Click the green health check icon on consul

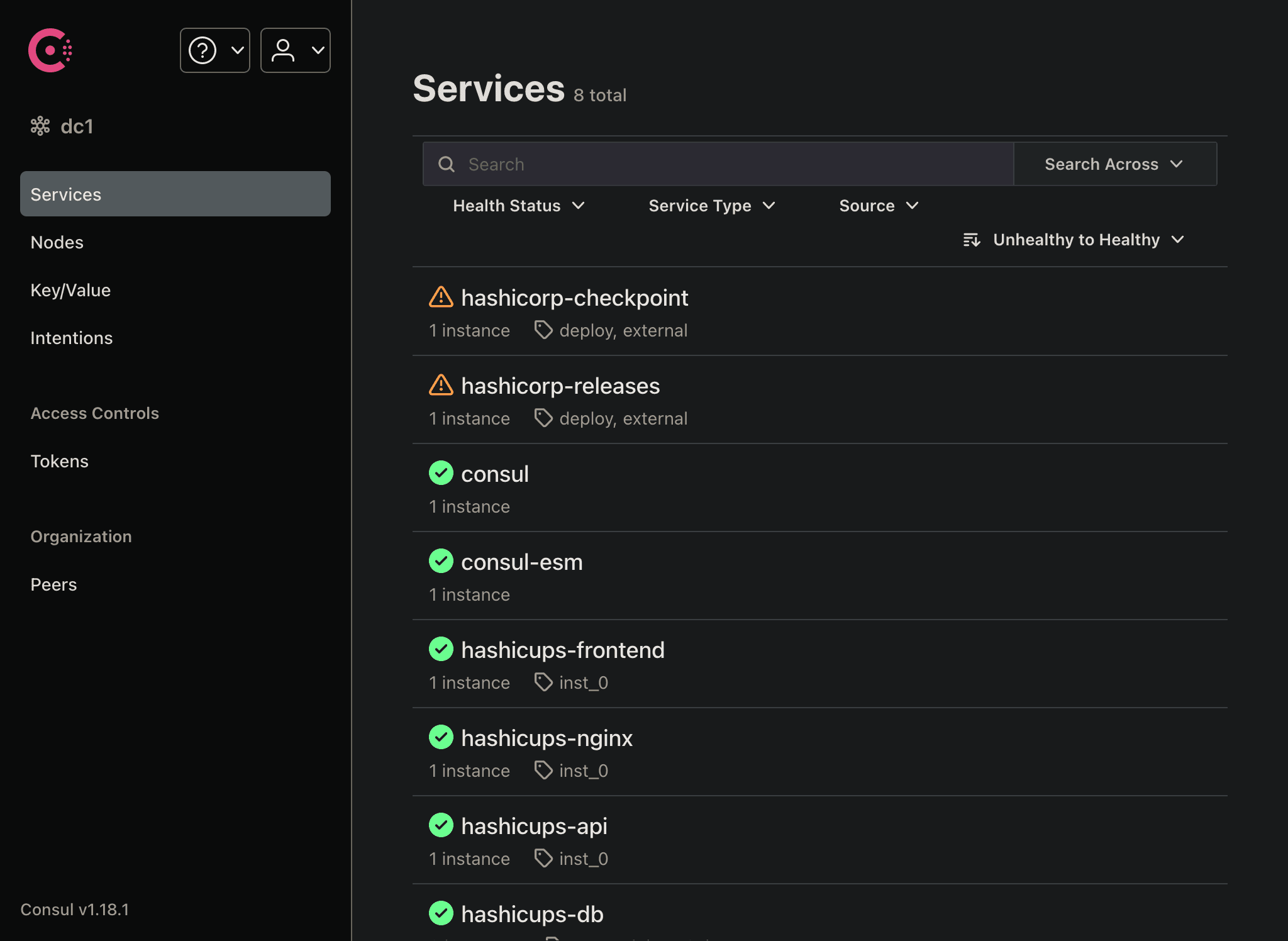tap(440, 473)
